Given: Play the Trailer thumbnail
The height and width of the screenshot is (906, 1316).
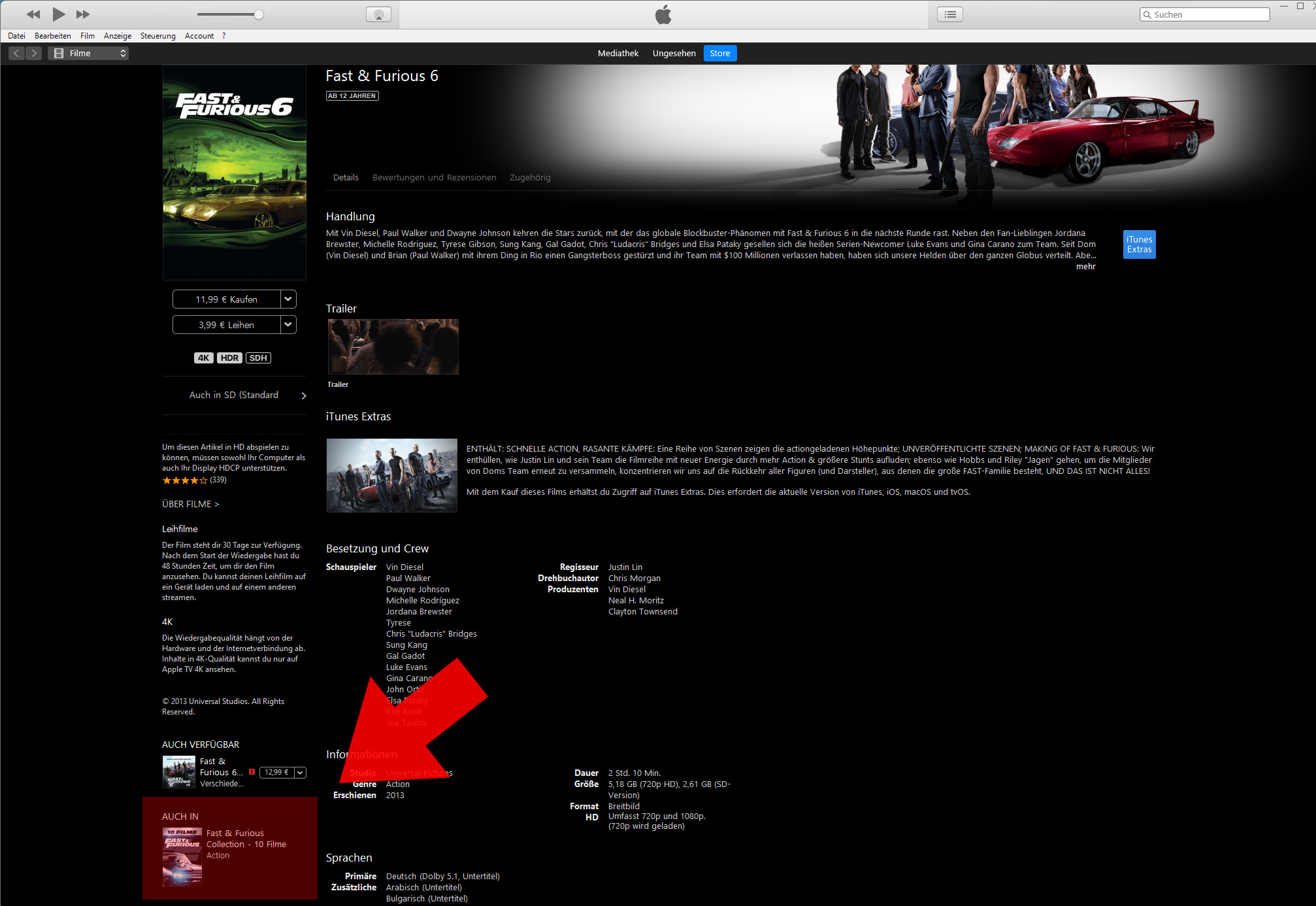Looking at the screenshot, I should click(x=393, y=346).
